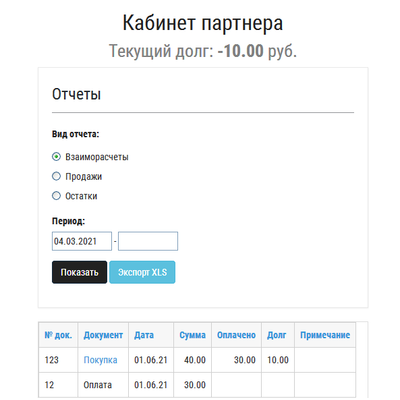Focus the empty period end date field
Image resolution: width=400 pixels, height=400 pixels.
click(148, 241)
